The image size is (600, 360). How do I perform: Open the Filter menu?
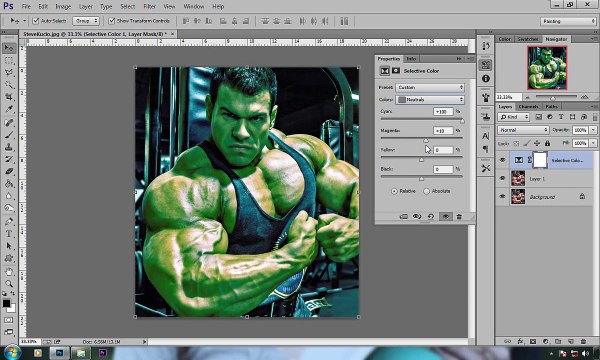149,7
